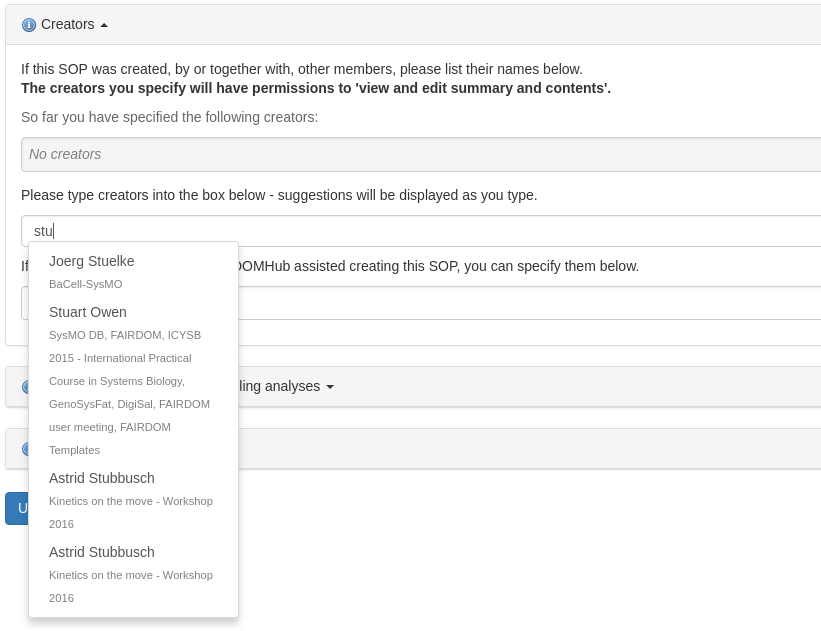Click 'Course in Systems Biology' suggestion text
821x631 pixels.
click(117, 381)
